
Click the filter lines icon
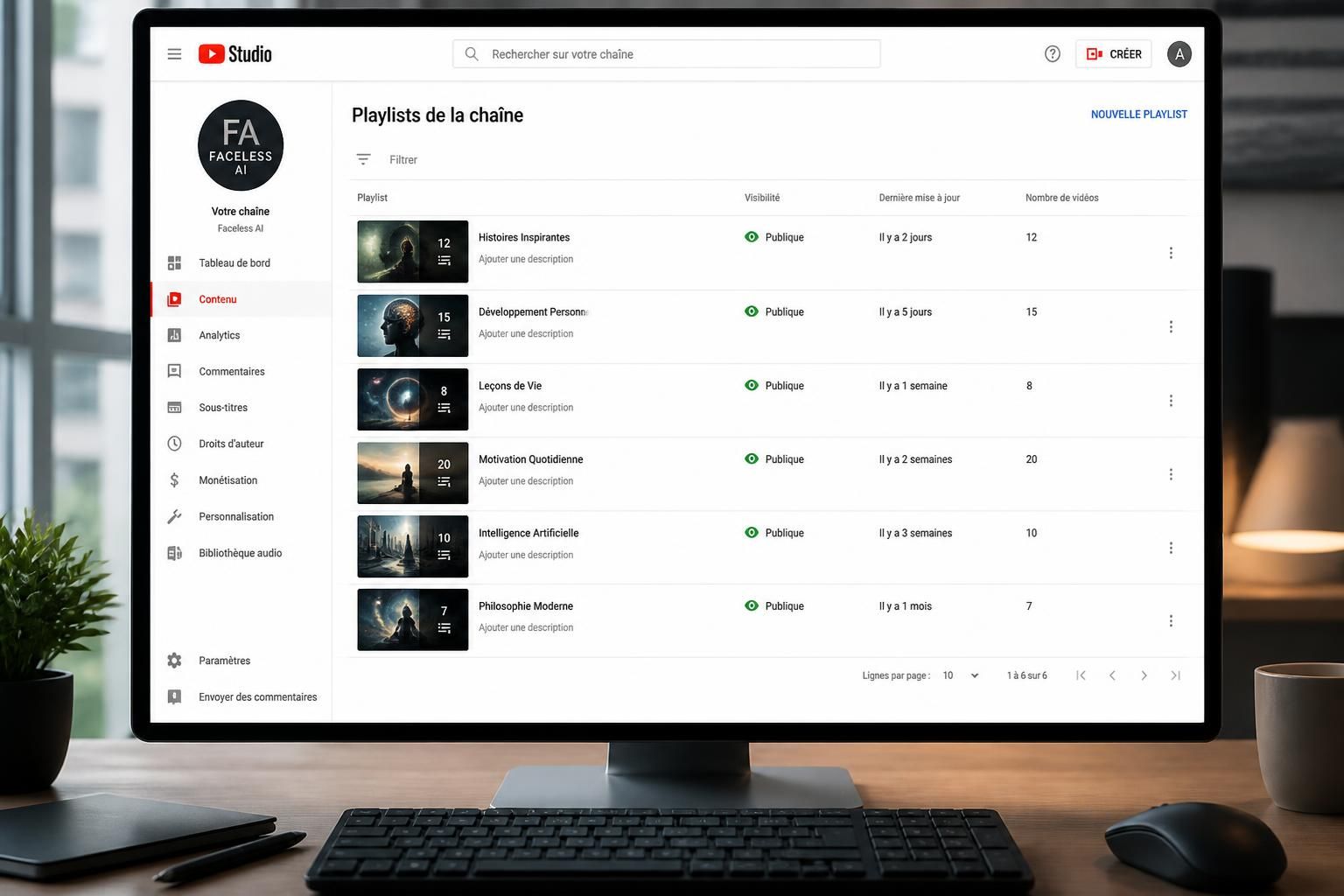point(363,159)
